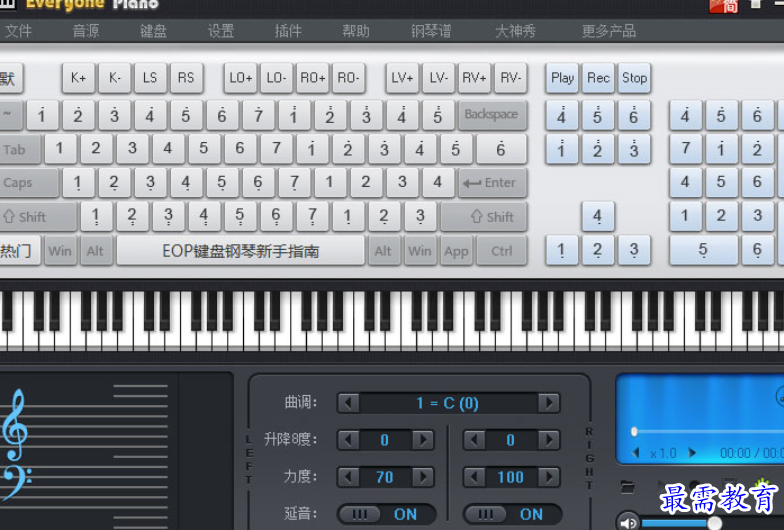This screenshot has height=530, width=784.
Task: Click the LV- velocity button
Action: click(x=438, y=78)
